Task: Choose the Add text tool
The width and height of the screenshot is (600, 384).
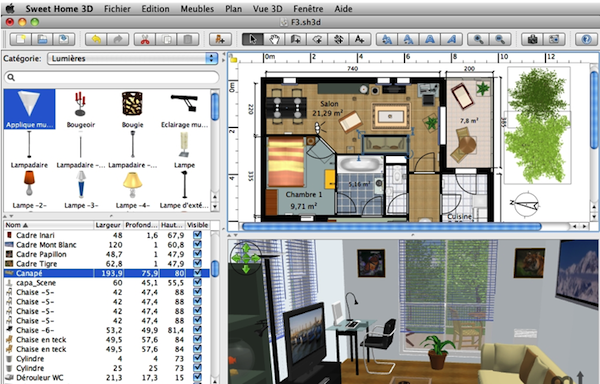Action: coord(360,39)
